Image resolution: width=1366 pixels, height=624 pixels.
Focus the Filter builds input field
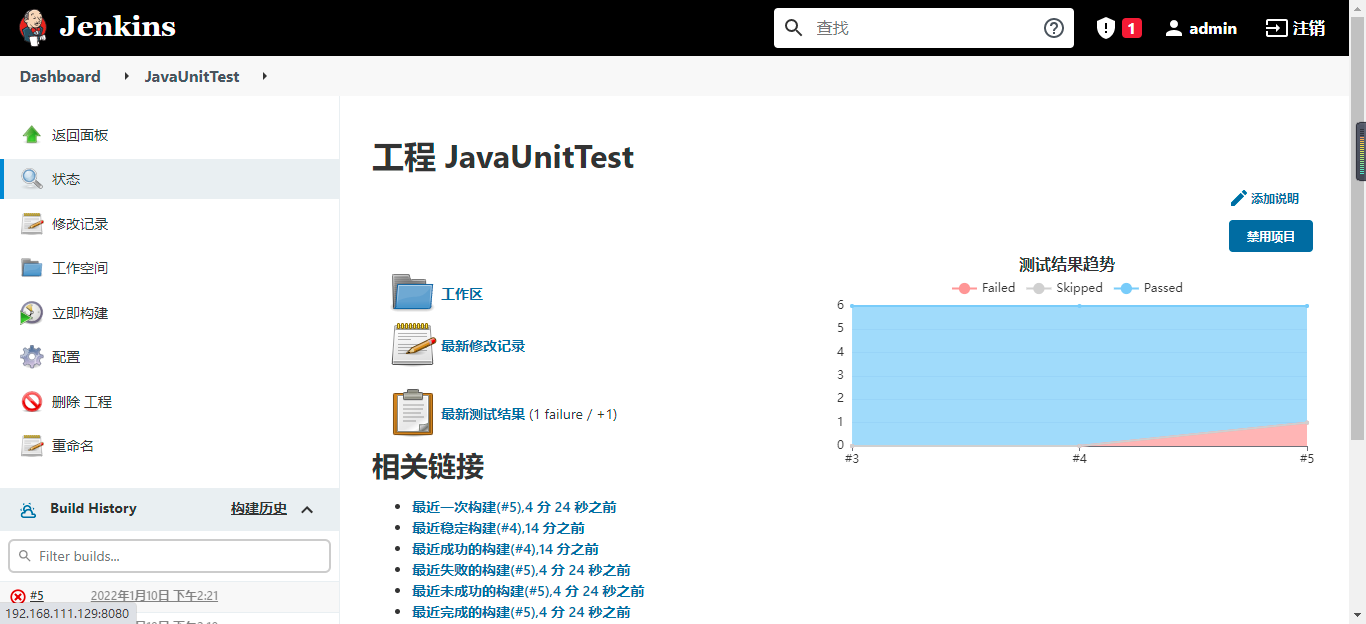point(170,556)
